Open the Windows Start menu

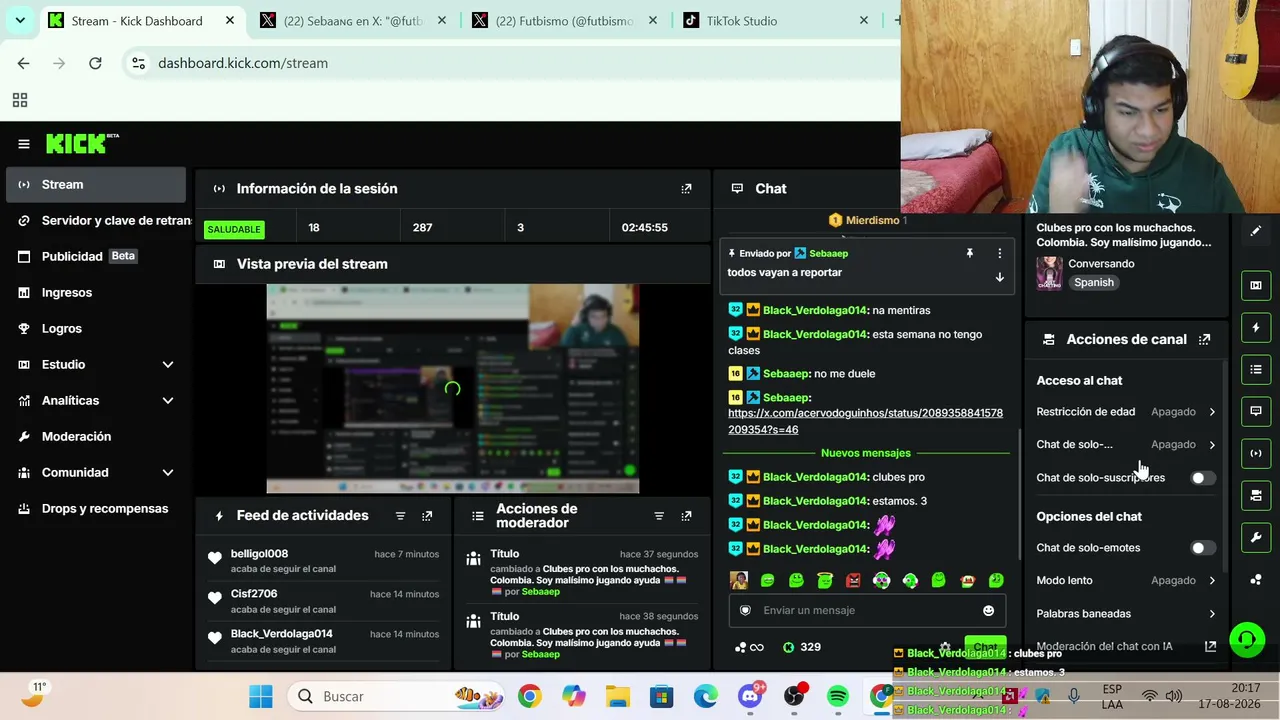[x=261, y=696]
